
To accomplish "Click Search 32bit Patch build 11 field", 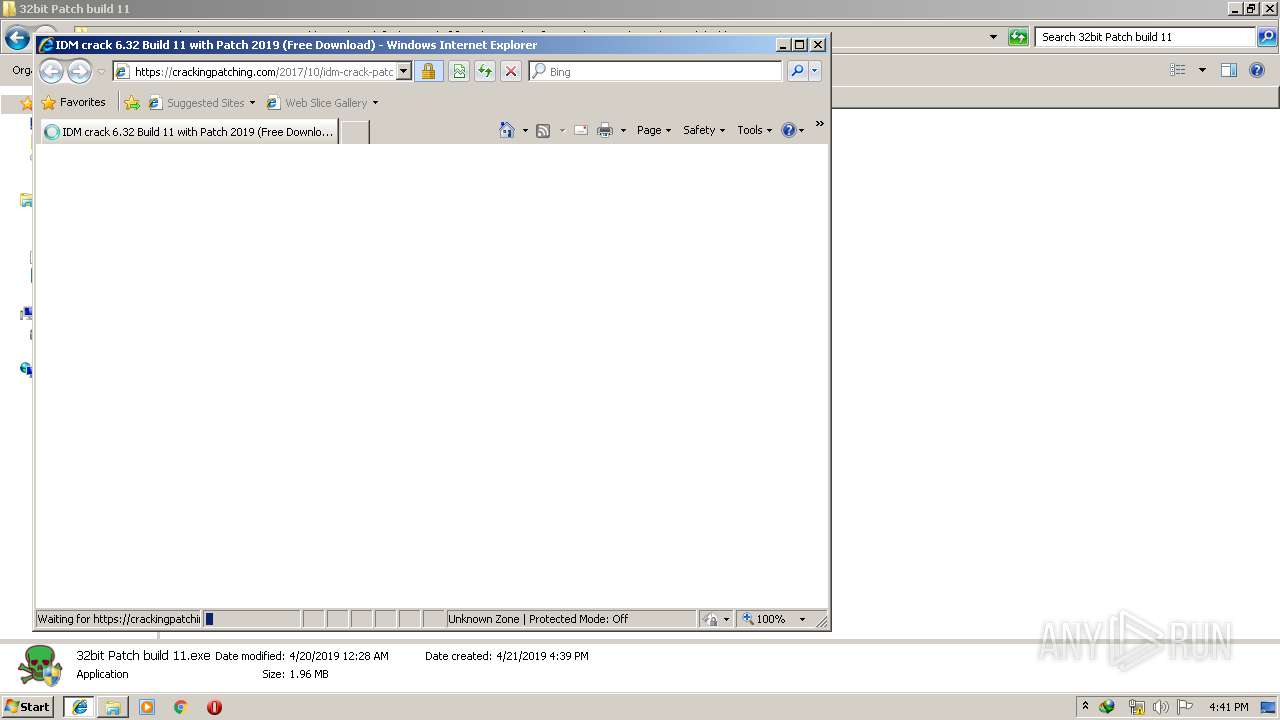I will point(1145,37).
